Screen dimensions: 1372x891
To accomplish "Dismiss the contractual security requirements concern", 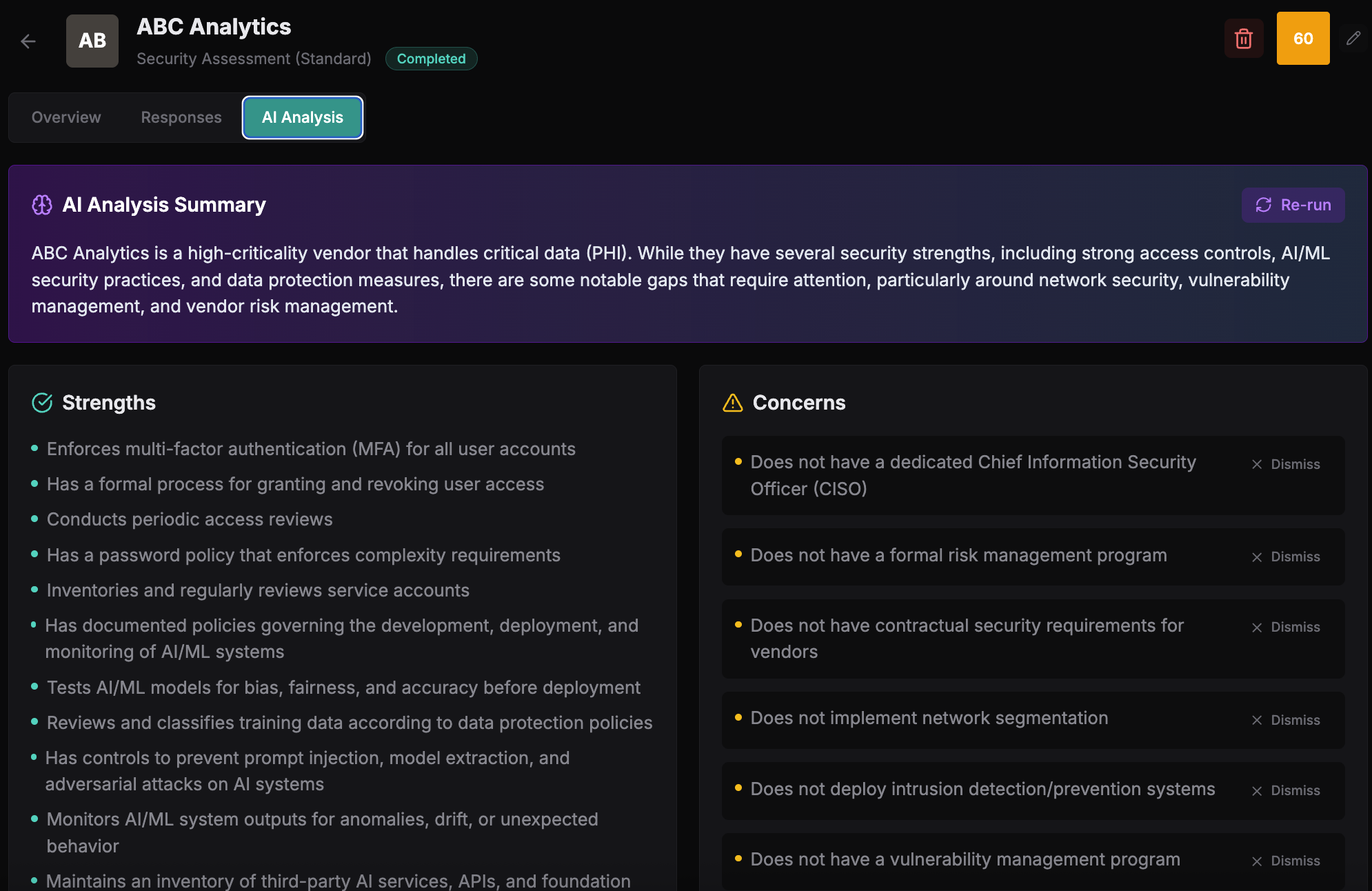I will [1286, 627].
